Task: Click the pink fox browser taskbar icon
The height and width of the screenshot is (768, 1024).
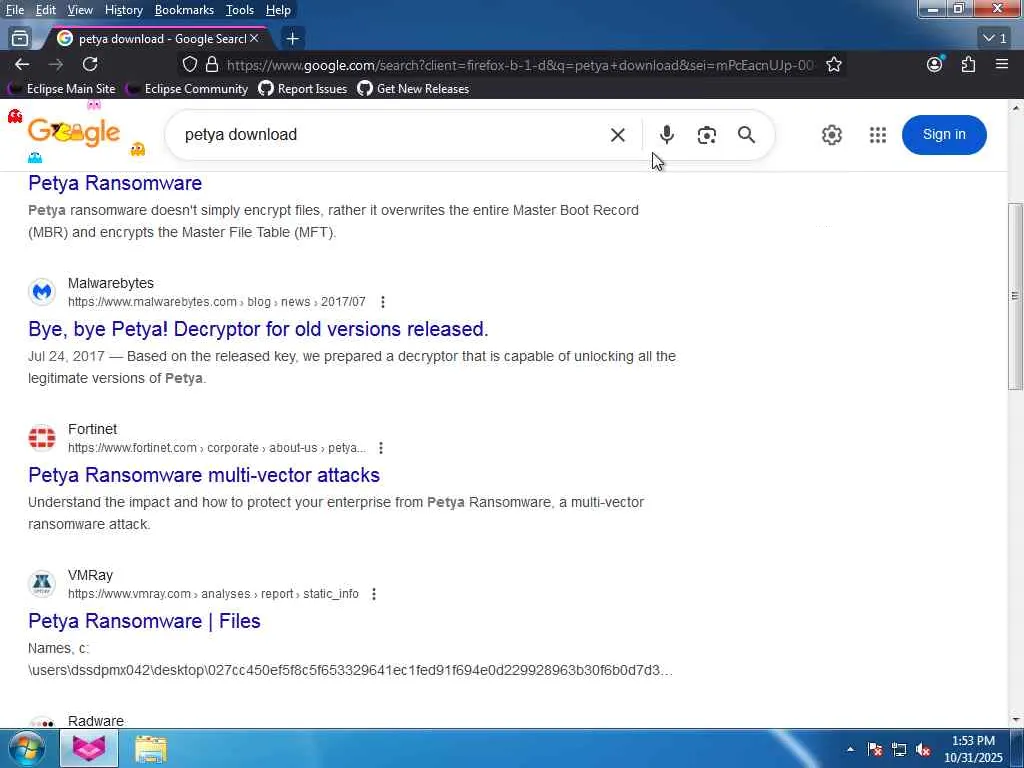Action: point(89,748)
